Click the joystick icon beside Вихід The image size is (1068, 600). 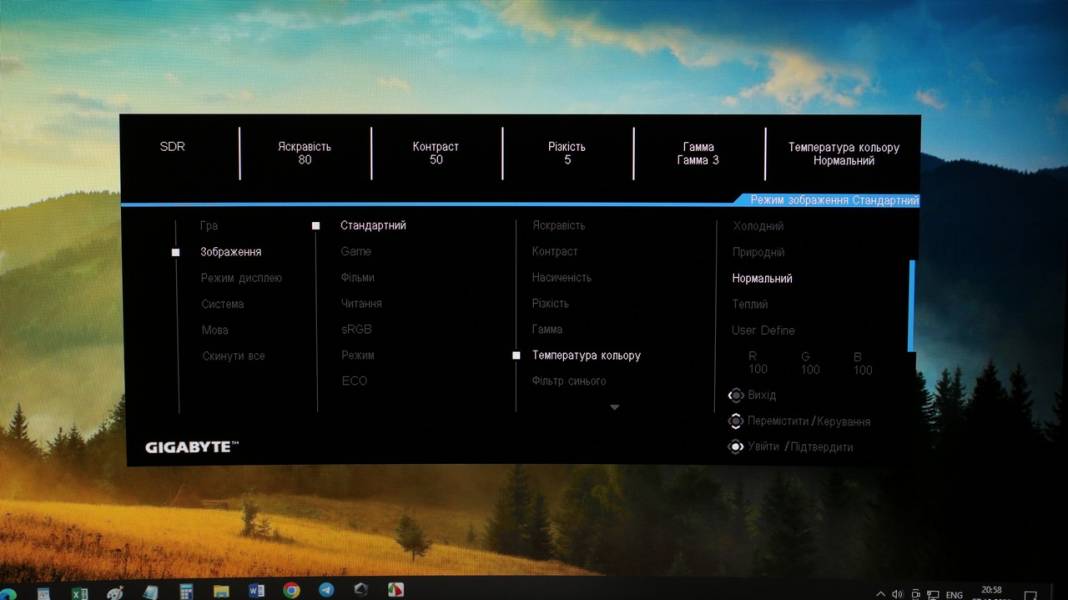click(x=736, y=396)
